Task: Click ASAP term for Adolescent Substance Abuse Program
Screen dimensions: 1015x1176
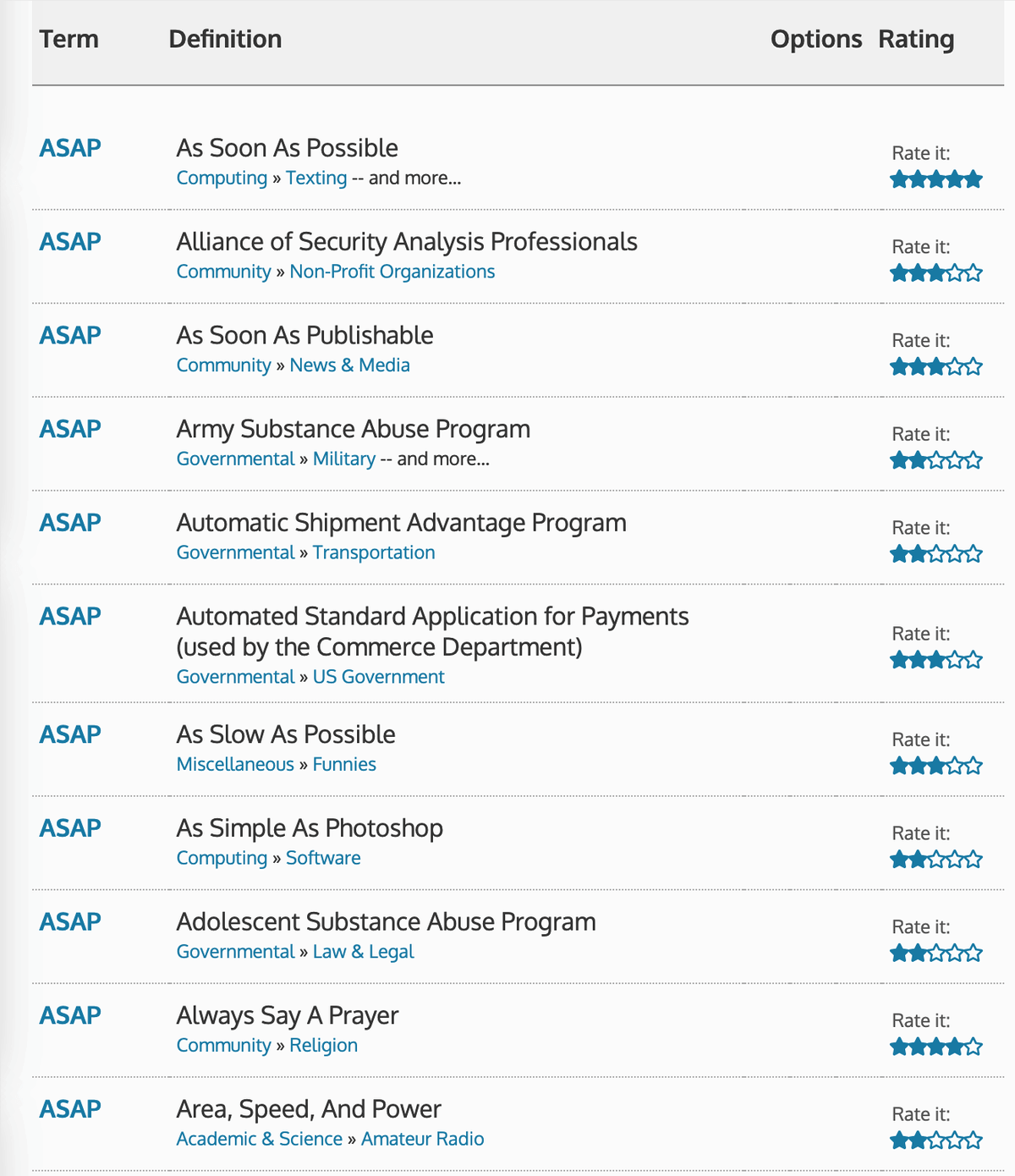Action: (70, 921)
